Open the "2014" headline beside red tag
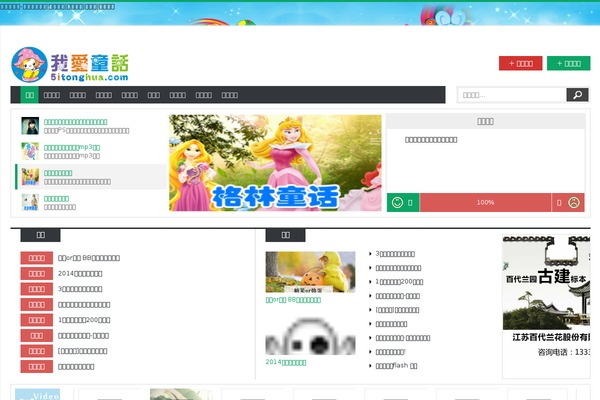Viewport: 600px width, 400px height. pyautogui.click(x=80, y=274)
